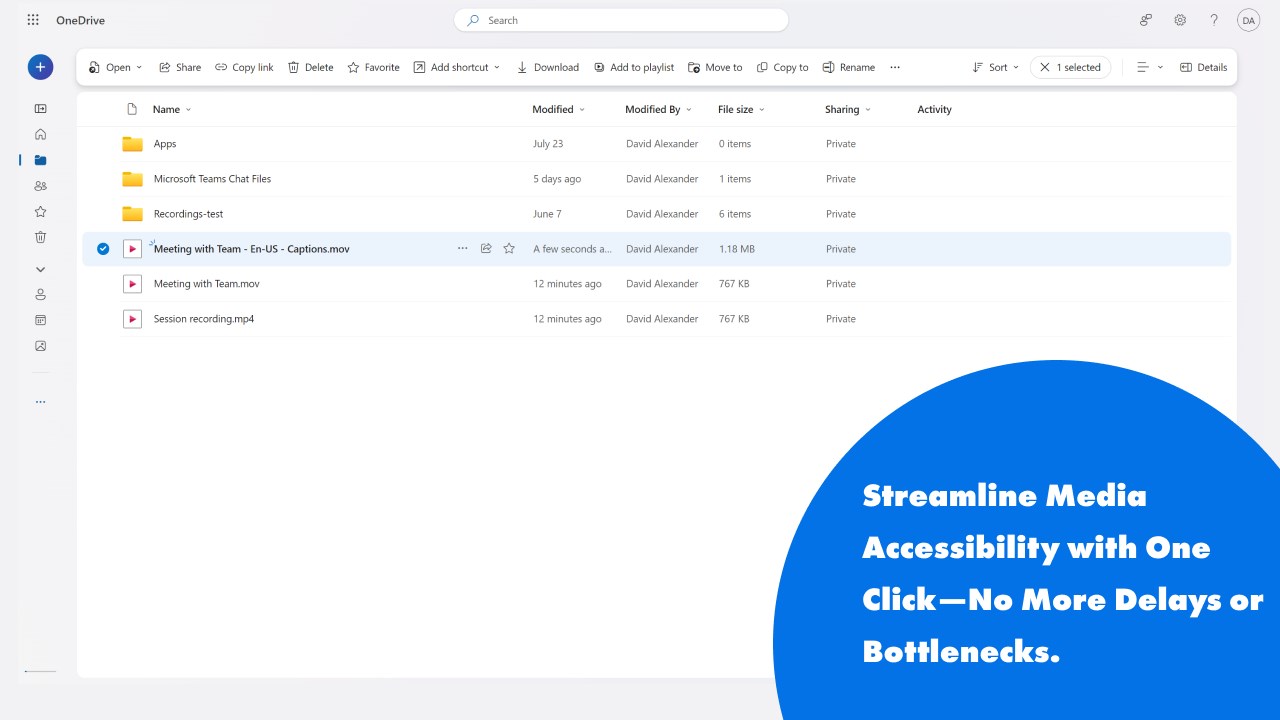
Task: Open Apps folder name
Action: (165, 144)
